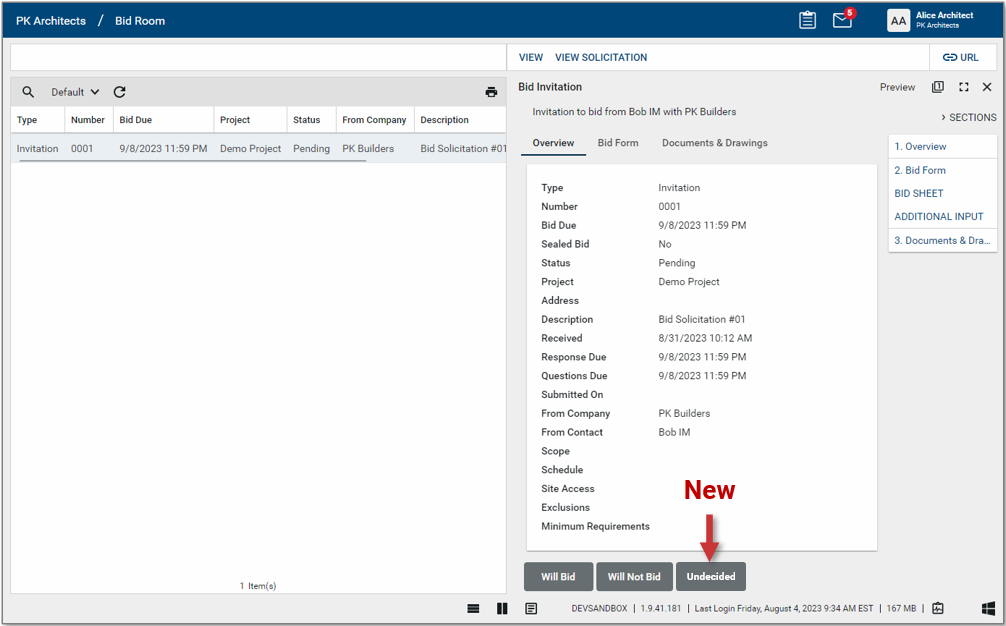The image size is (1006, 626).
Task: Open the clipboard tasks icon in header
Action: 807,20
